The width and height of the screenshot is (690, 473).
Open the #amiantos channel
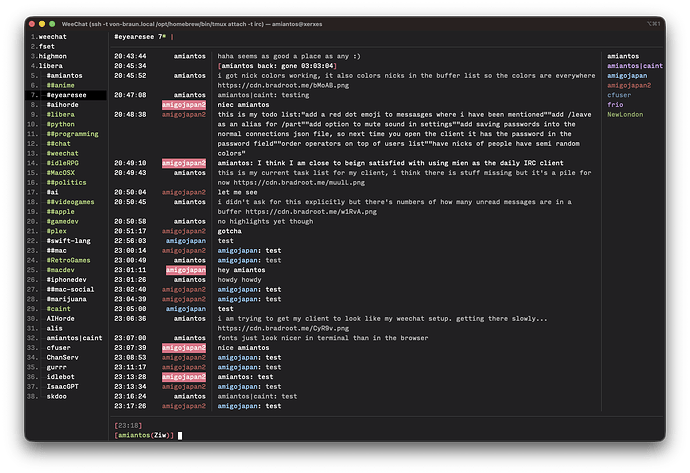pyautogui.click(x=64, y=75)
